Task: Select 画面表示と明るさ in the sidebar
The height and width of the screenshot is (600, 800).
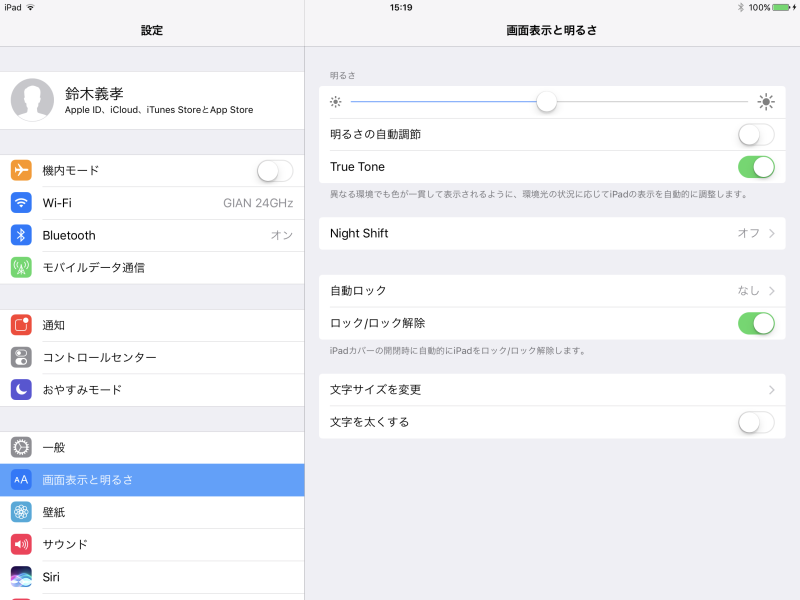Action: (x=150, y=479)
